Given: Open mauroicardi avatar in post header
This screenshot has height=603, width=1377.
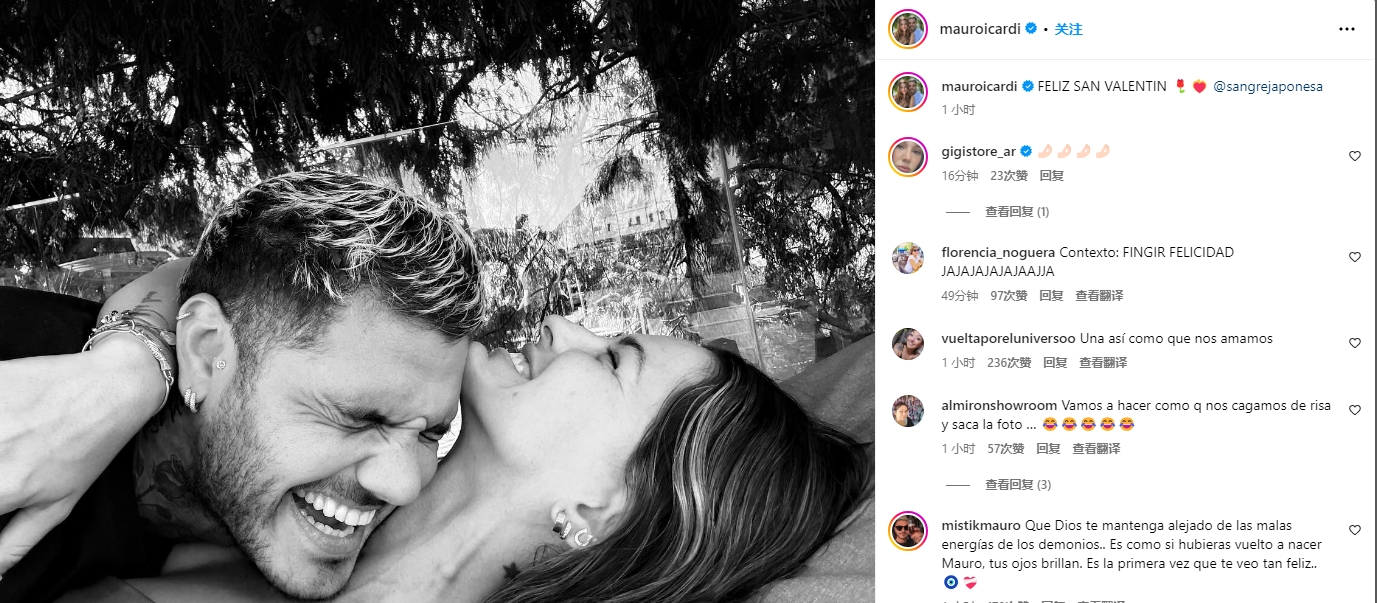Looking at the screenshot, I should click(908, 29).
